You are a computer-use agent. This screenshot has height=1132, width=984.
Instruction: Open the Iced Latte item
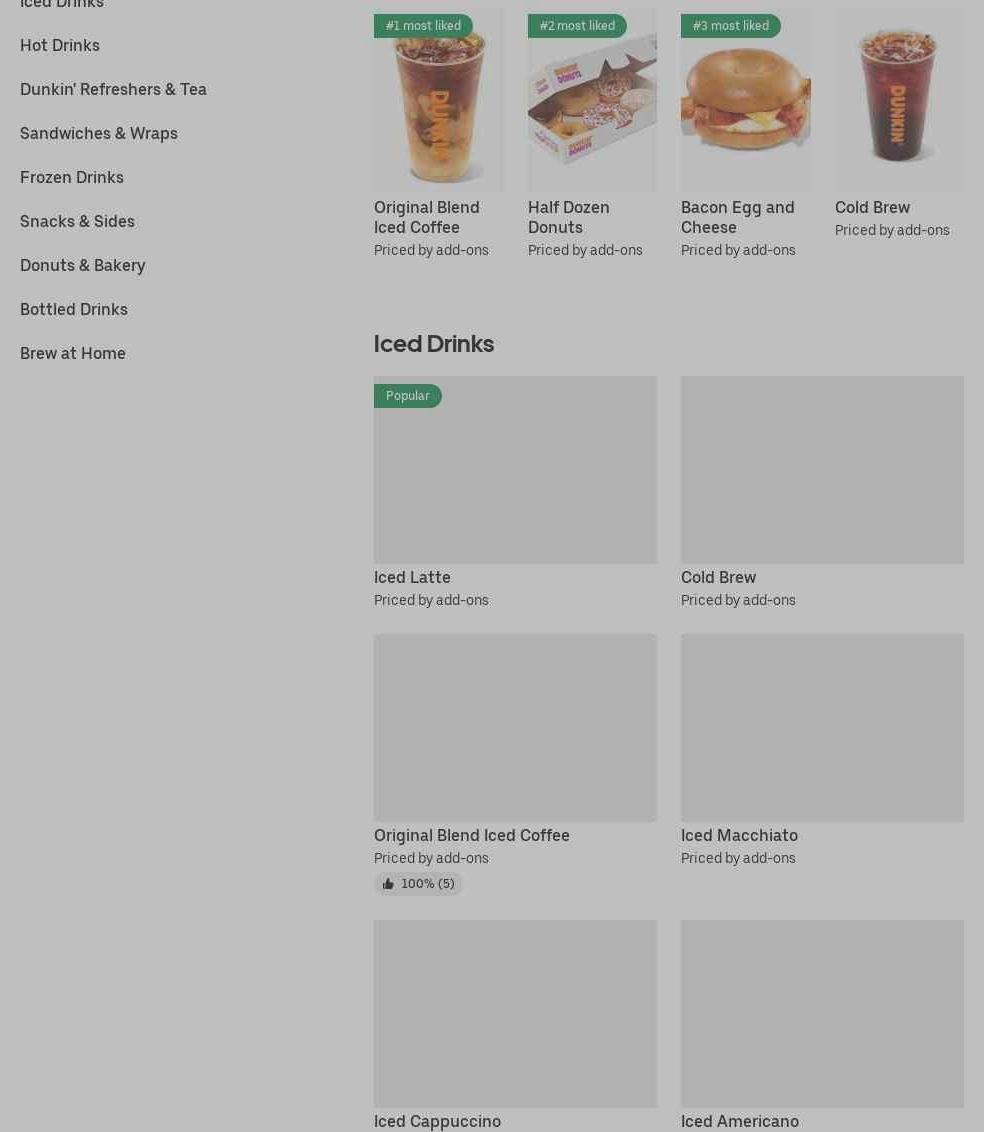click(515, 492)
